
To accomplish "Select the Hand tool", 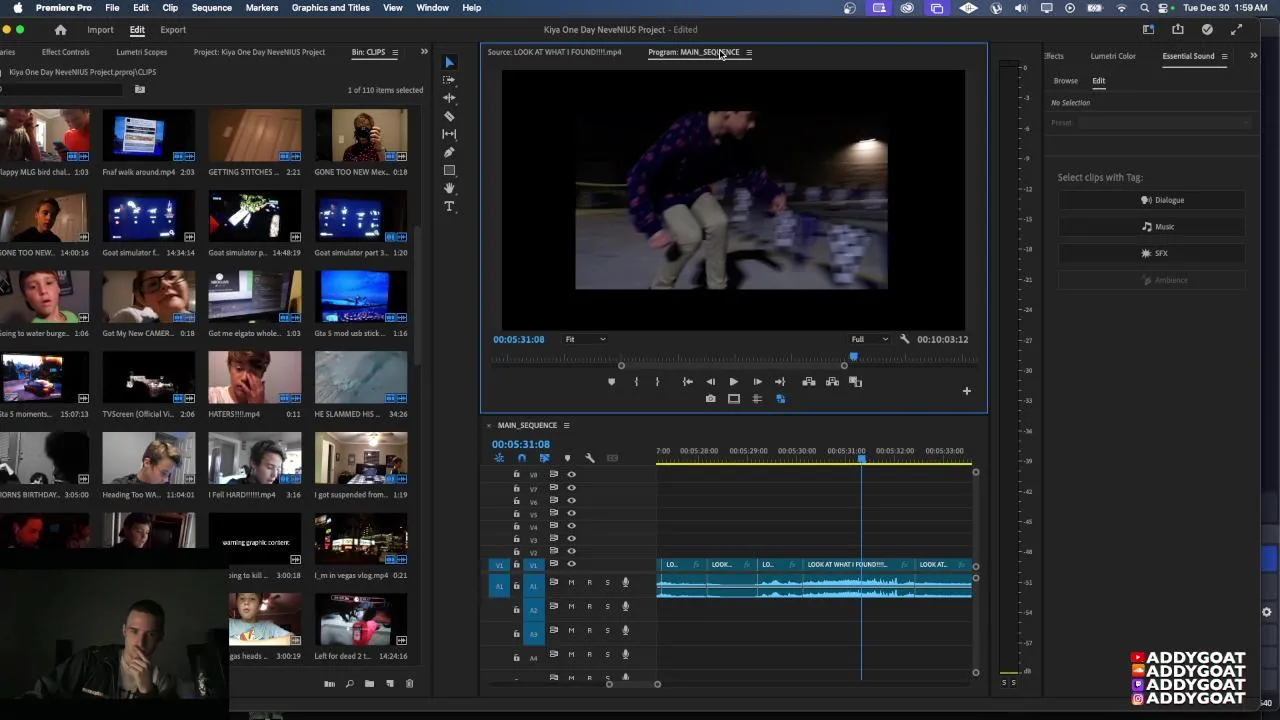I will point(449,188).
